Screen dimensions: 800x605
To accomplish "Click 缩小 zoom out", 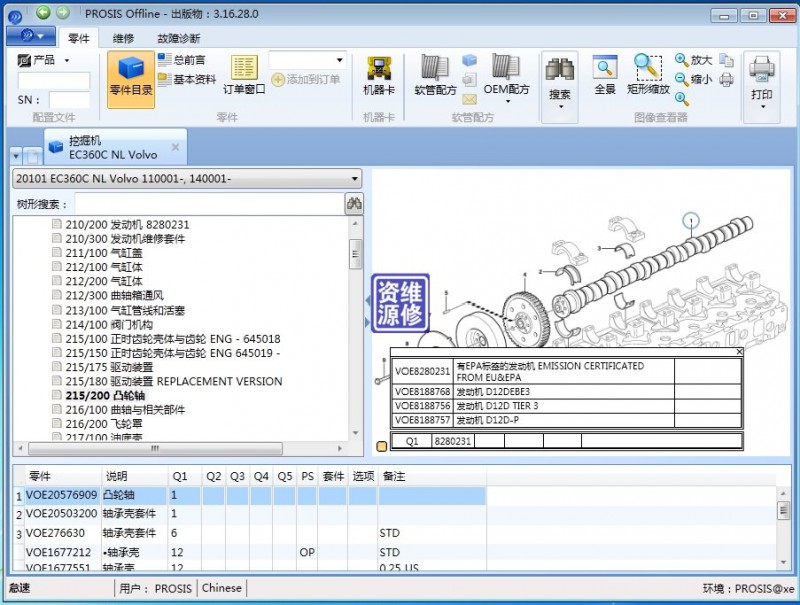I will pos(693,79).
